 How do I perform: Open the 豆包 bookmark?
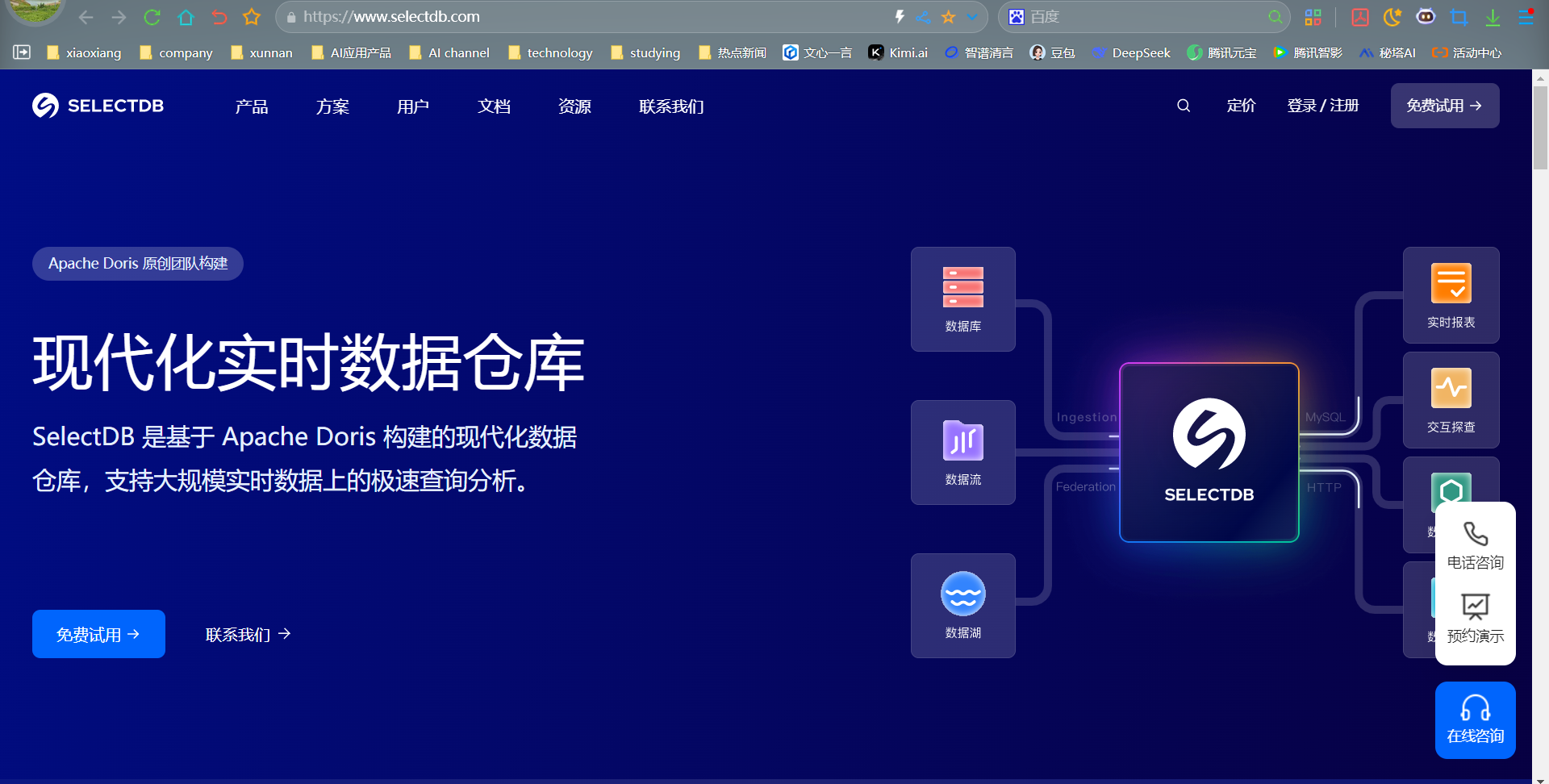pyautogui.click(x=1053, y=52)
